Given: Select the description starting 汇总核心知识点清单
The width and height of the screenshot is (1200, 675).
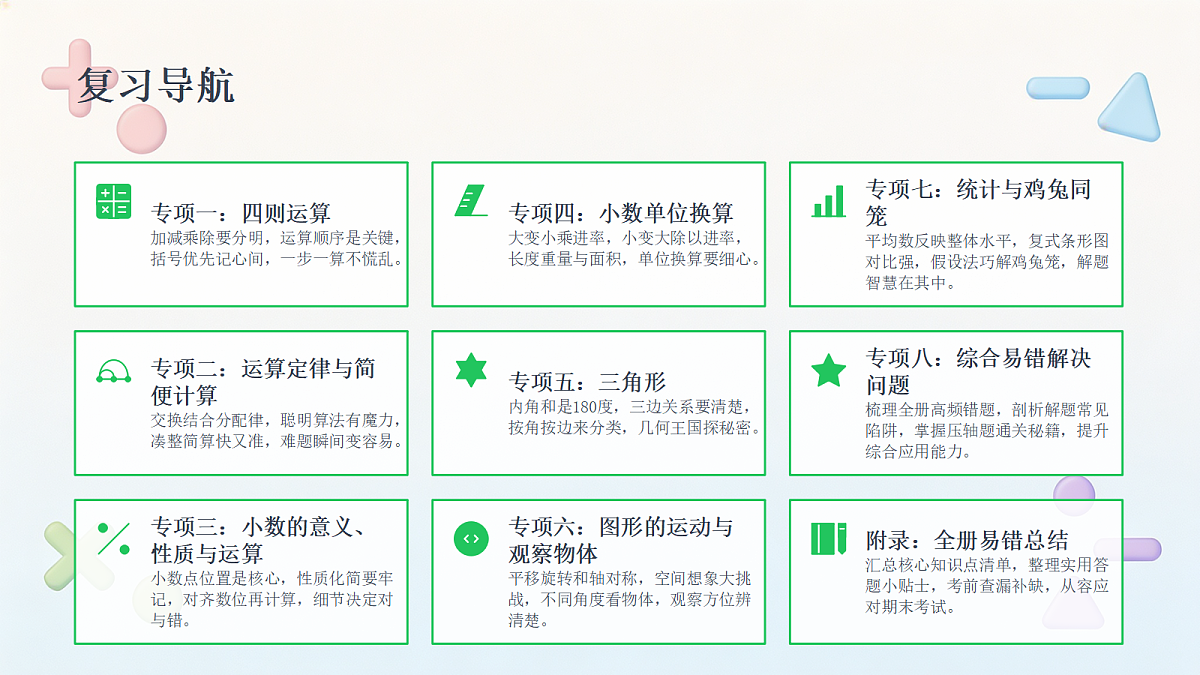Looking at the screenshot, I should (987, 586).
